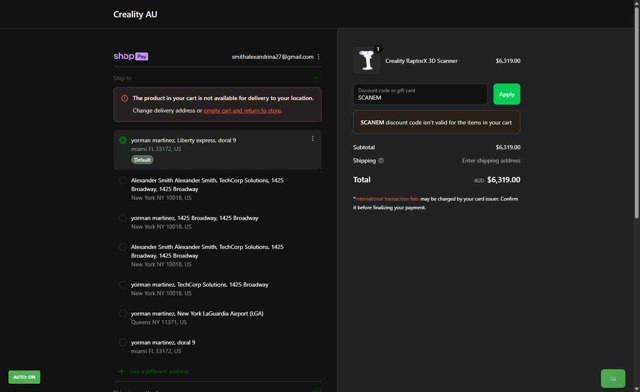The width and height of the screenshot is (640, 392).
Task: Open the Creality RaptorX 3D Scanner thumbnail
Action: coord(366,60)
